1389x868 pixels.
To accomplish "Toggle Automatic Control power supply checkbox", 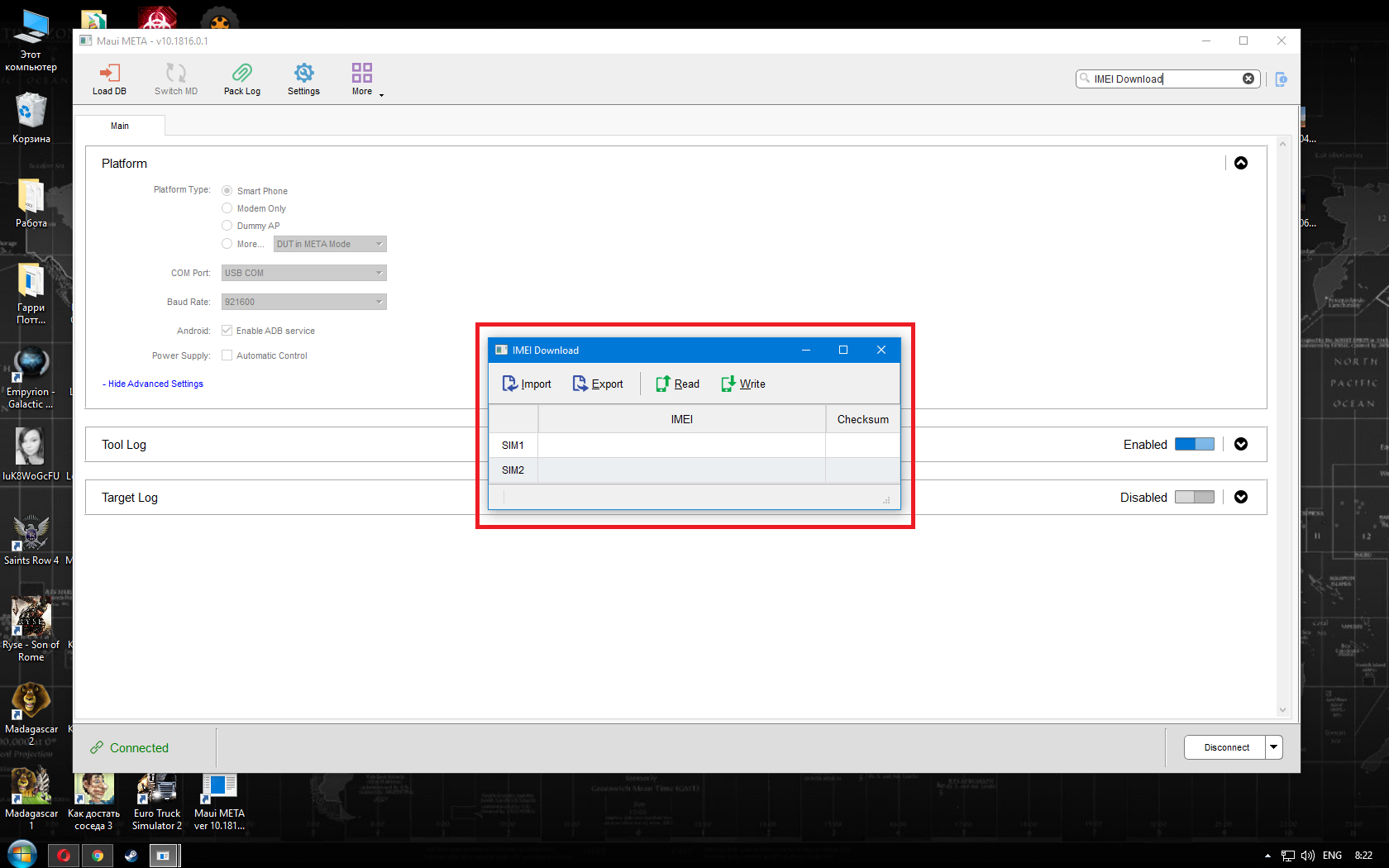I will point(227,355).
